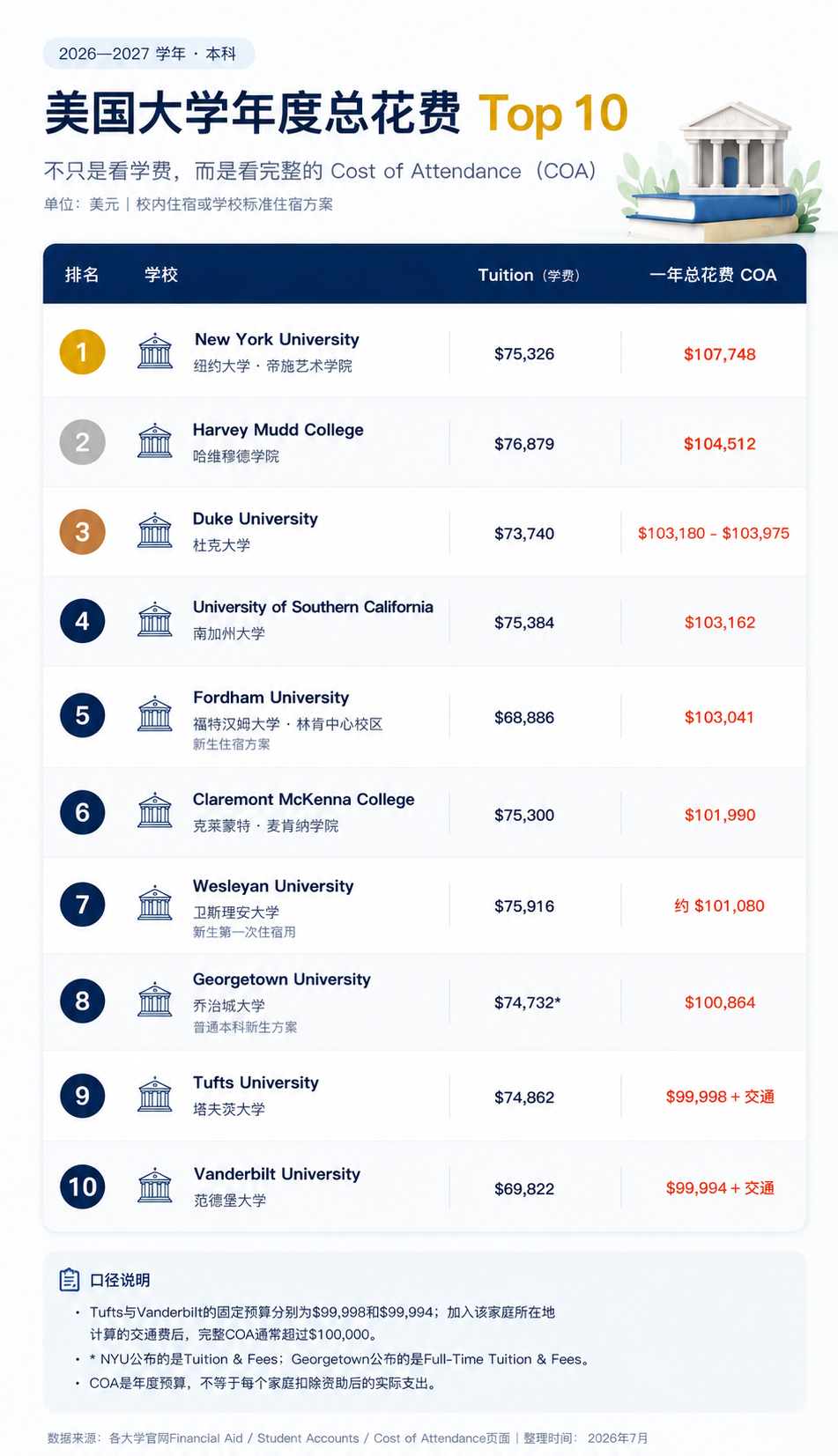This screenshot has width=838, height=1456.
Task: Click the 2026—2027 学年 · 本科 pill
Action: click(x=148, y=54)
